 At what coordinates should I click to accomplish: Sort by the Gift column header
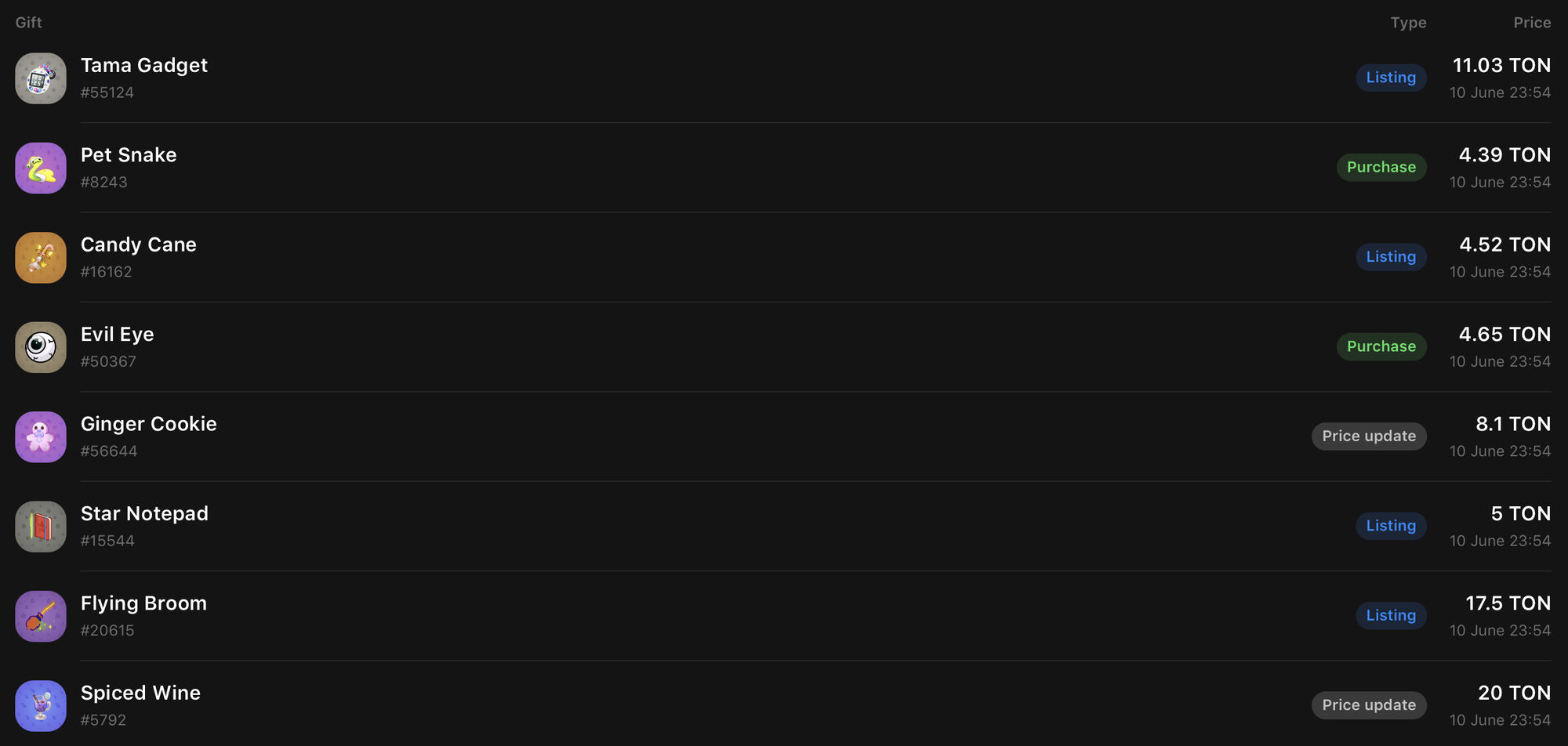point(29,23)
